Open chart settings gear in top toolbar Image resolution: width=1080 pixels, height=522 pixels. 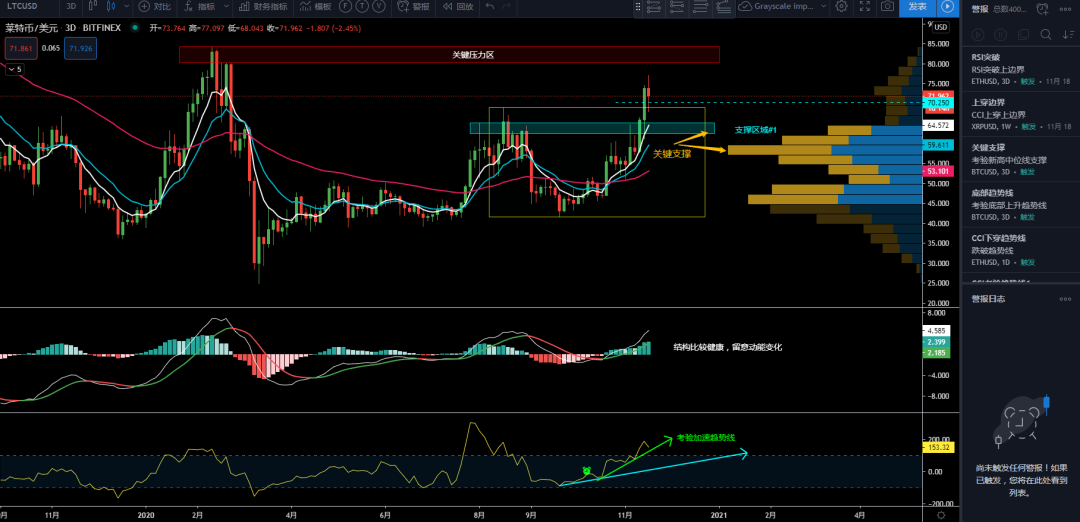[x=841, y=6]
